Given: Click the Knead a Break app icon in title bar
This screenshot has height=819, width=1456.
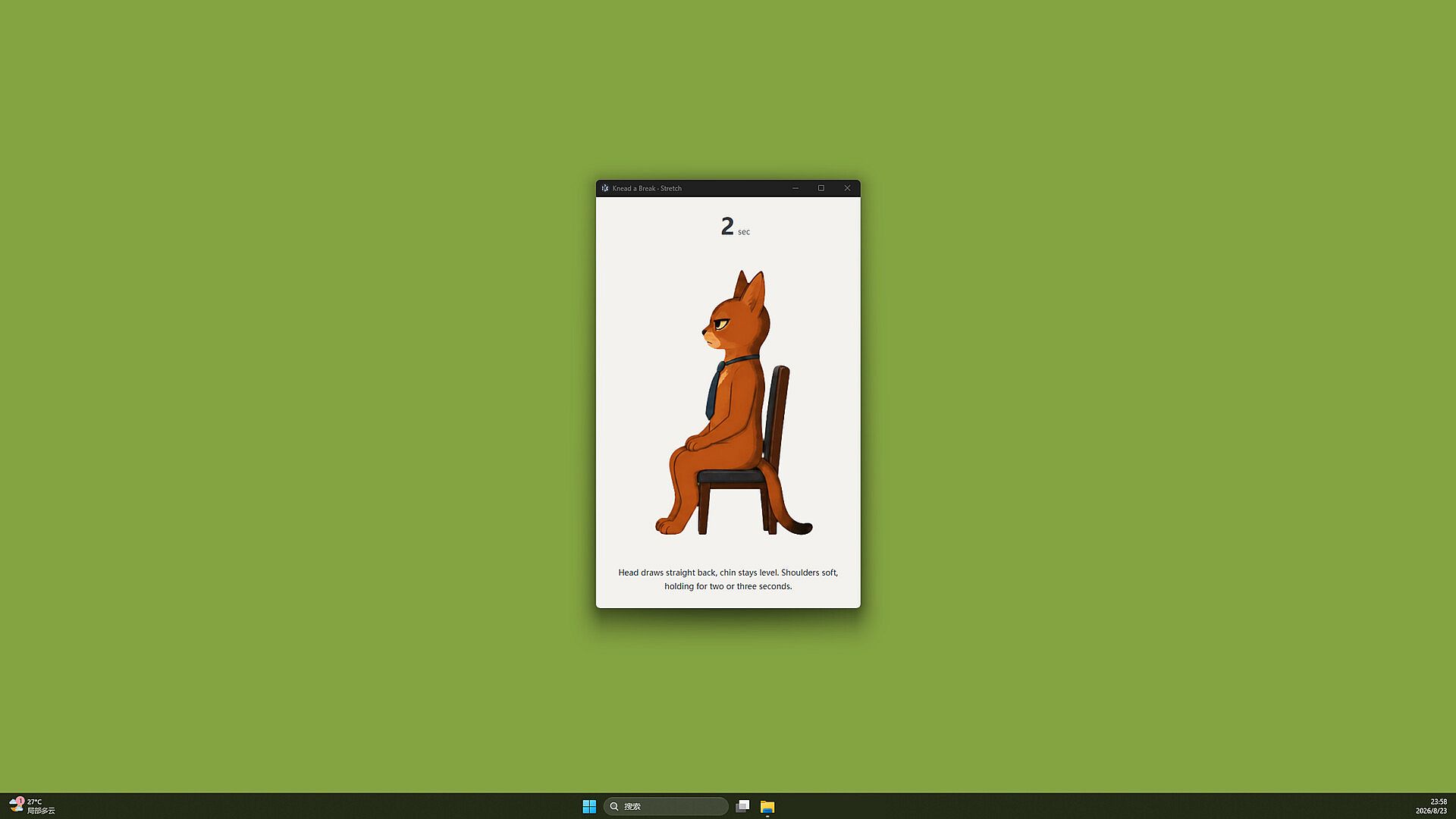Looking at the screenshot, I should [605, 188].
